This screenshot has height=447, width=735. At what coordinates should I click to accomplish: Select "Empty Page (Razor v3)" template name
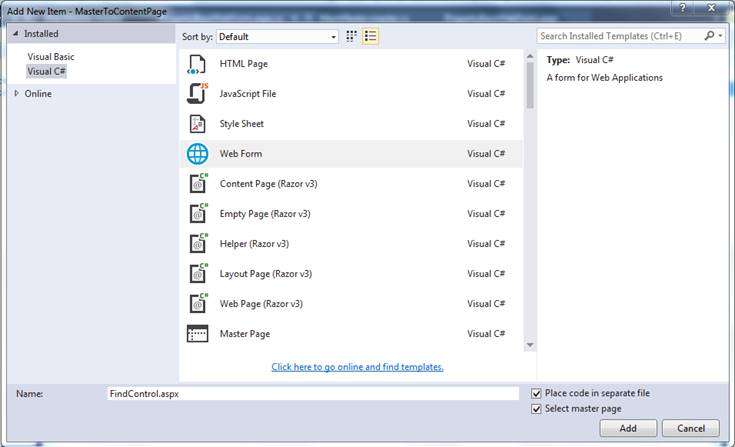pyautogui.click(x=265, y=214)
